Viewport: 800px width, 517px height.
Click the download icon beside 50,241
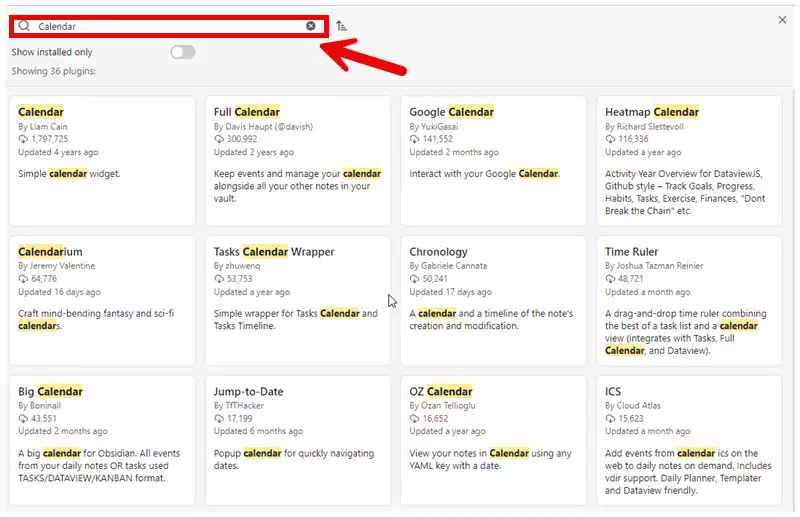click(x=414, y=279)
